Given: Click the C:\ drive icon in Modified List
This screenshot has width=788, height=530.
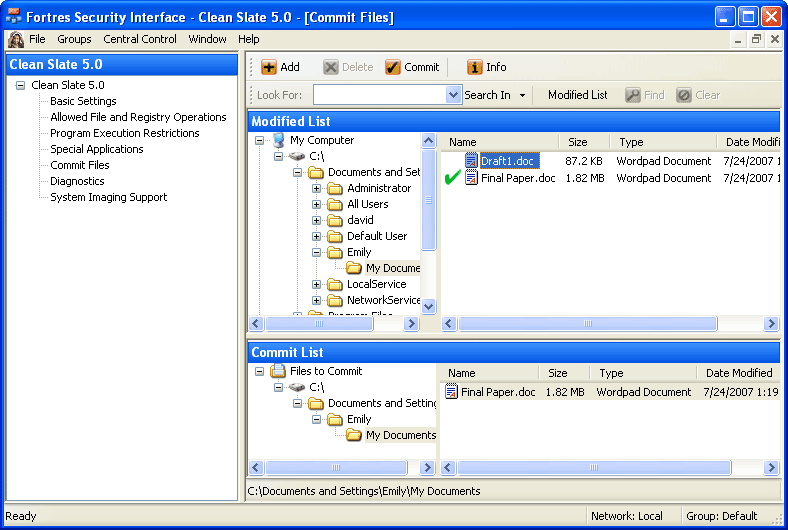Looking at the screenshot, I should coord(297,156).
